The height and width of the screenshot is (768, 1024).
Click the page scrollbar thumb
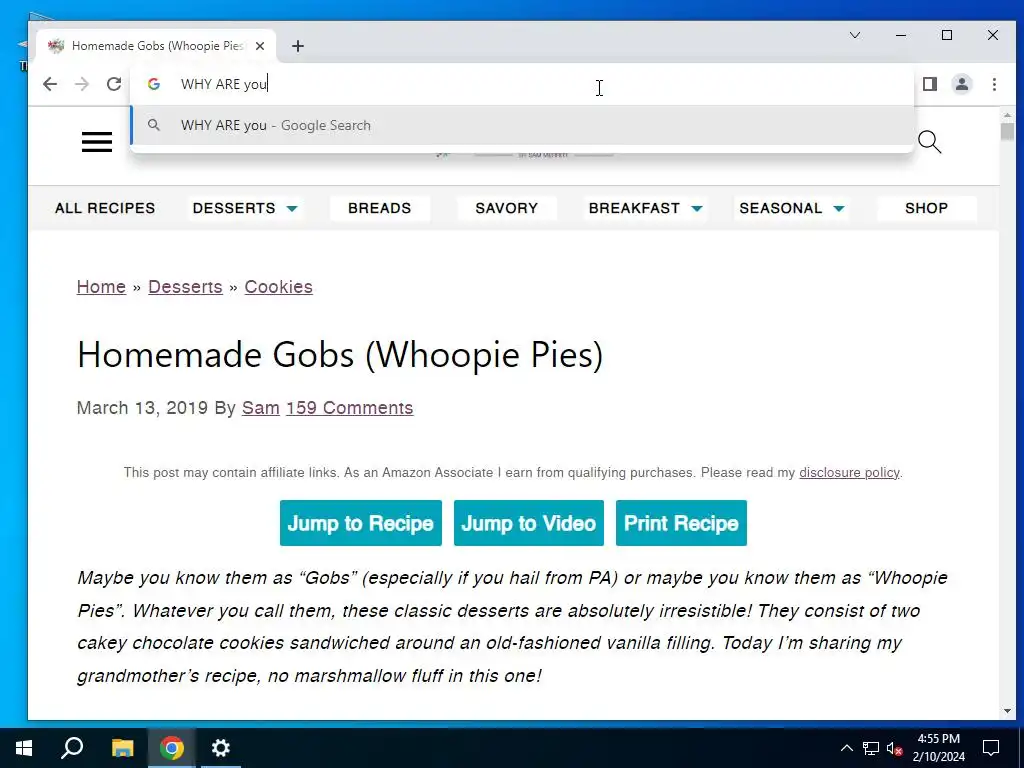1007,131
